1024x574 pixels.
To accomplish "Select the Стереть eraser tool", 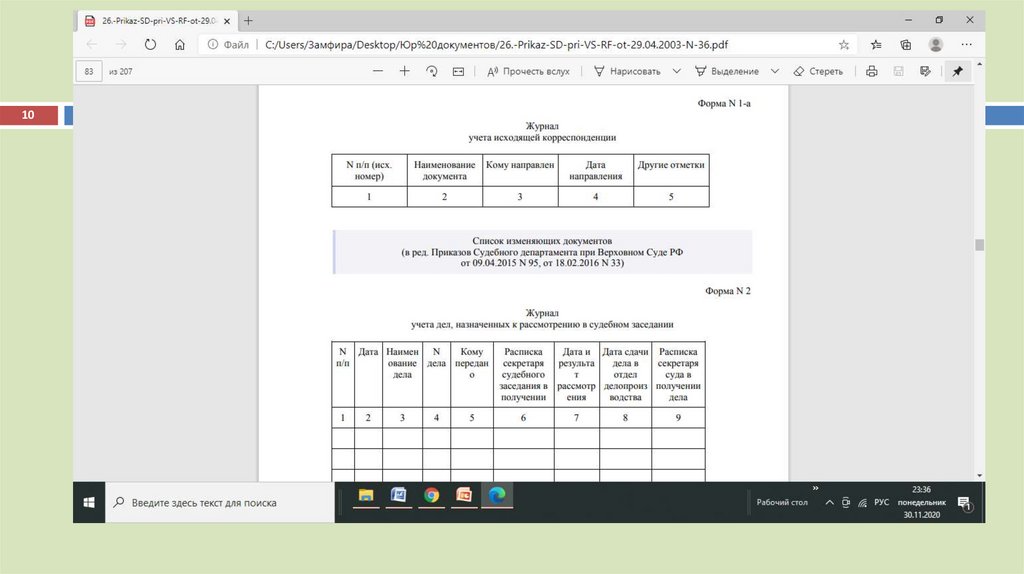I will (818, 71).
